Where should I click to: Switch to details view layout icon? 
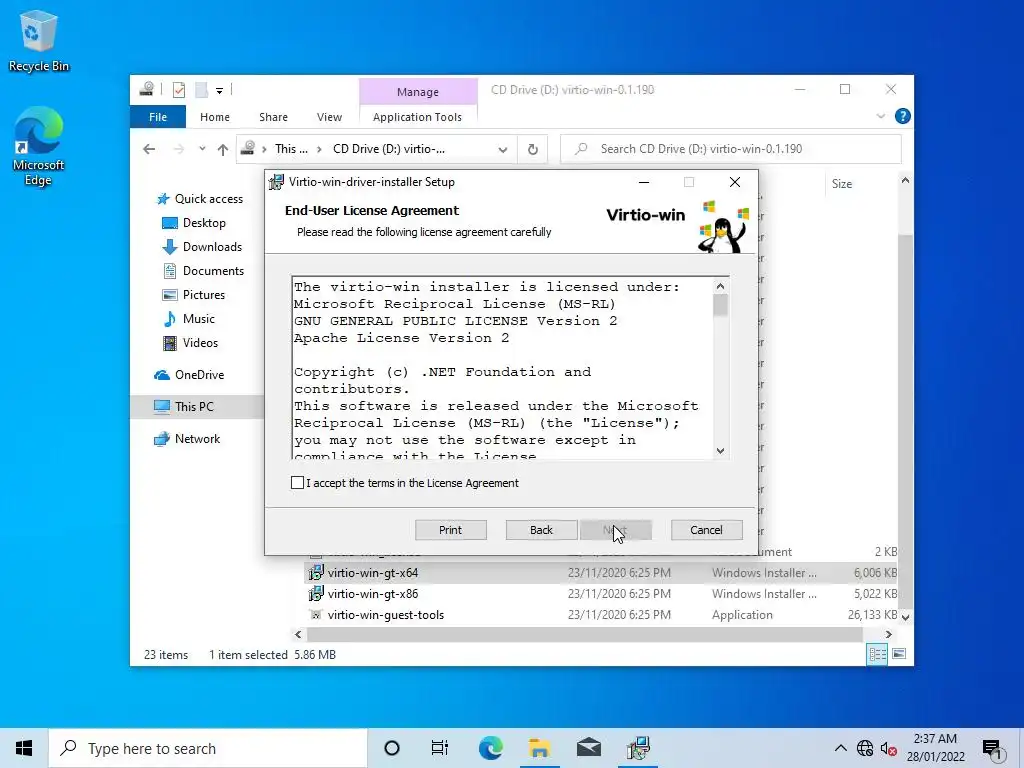click(877, 654)
